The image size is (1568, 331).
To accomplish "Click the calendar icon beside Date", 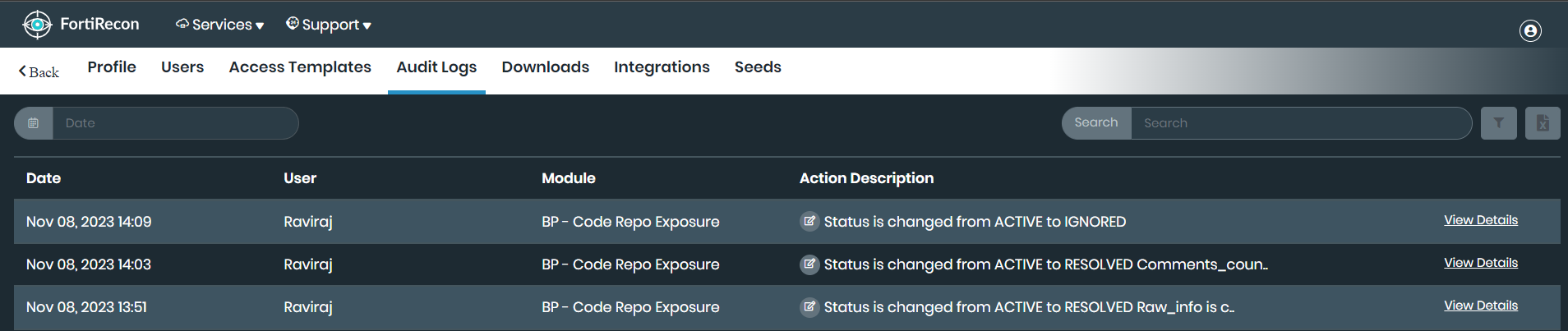I will coord(34,123).
